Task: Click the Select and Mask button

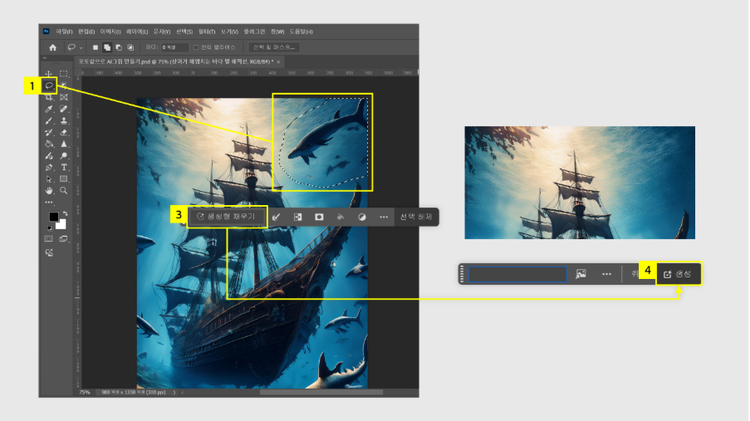Action: tap(274, 47)
